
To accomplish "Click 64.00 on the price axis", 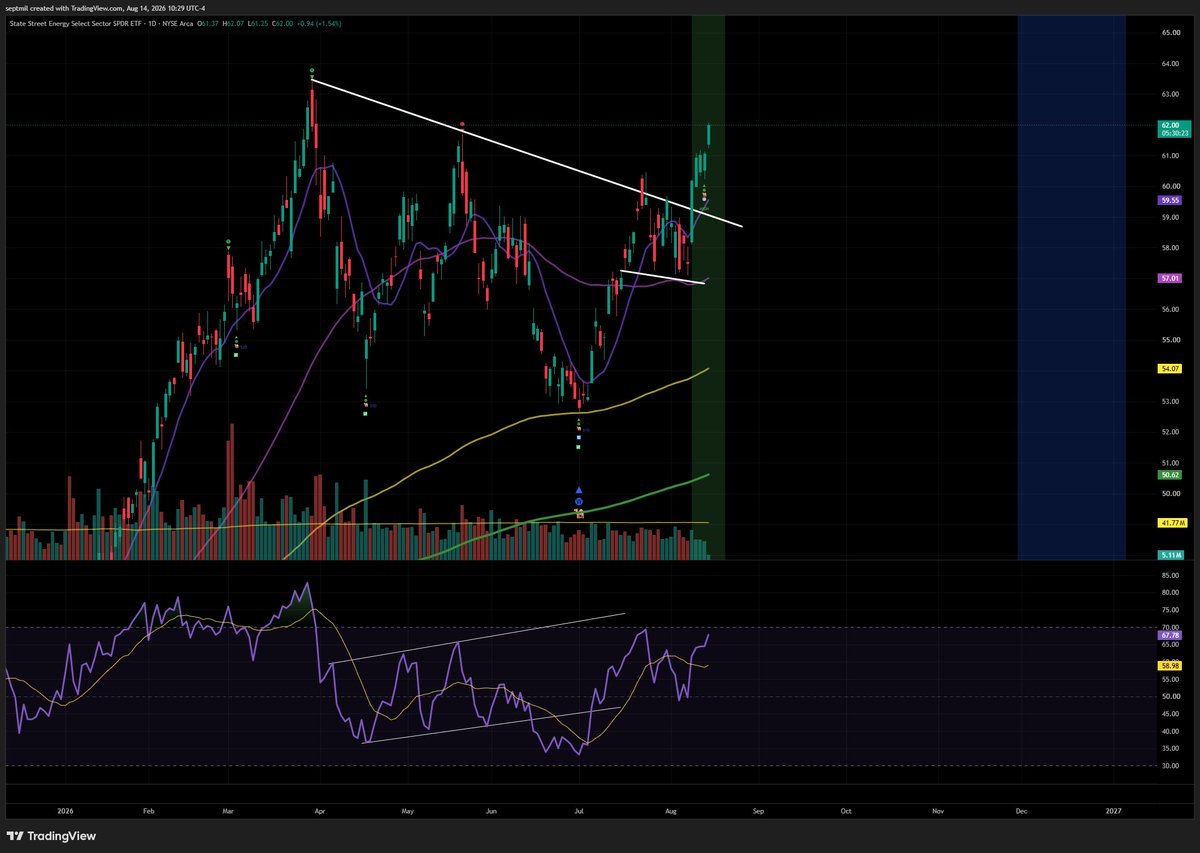I will [x=1170, y=63].
